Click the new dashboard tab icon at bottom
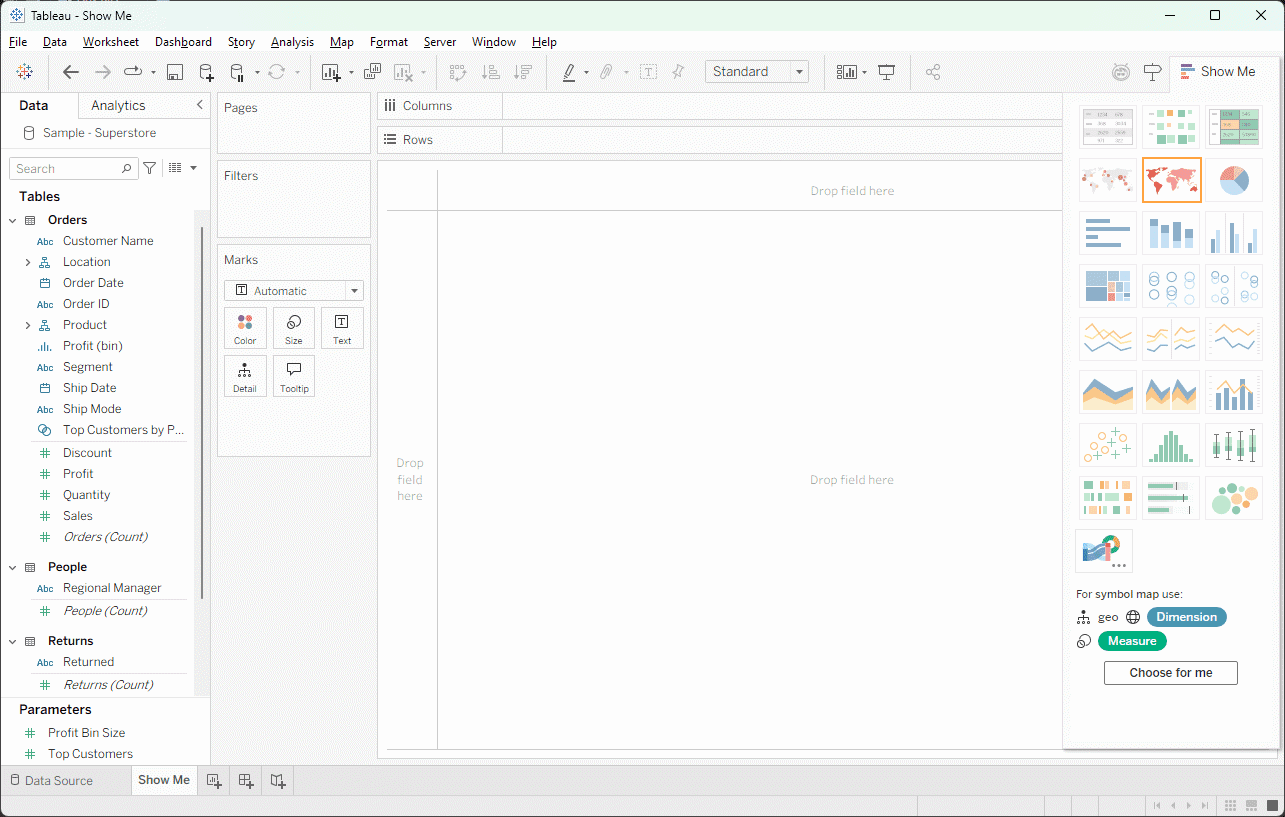Viewport: 1285px width, 817px height. [246, 780]
